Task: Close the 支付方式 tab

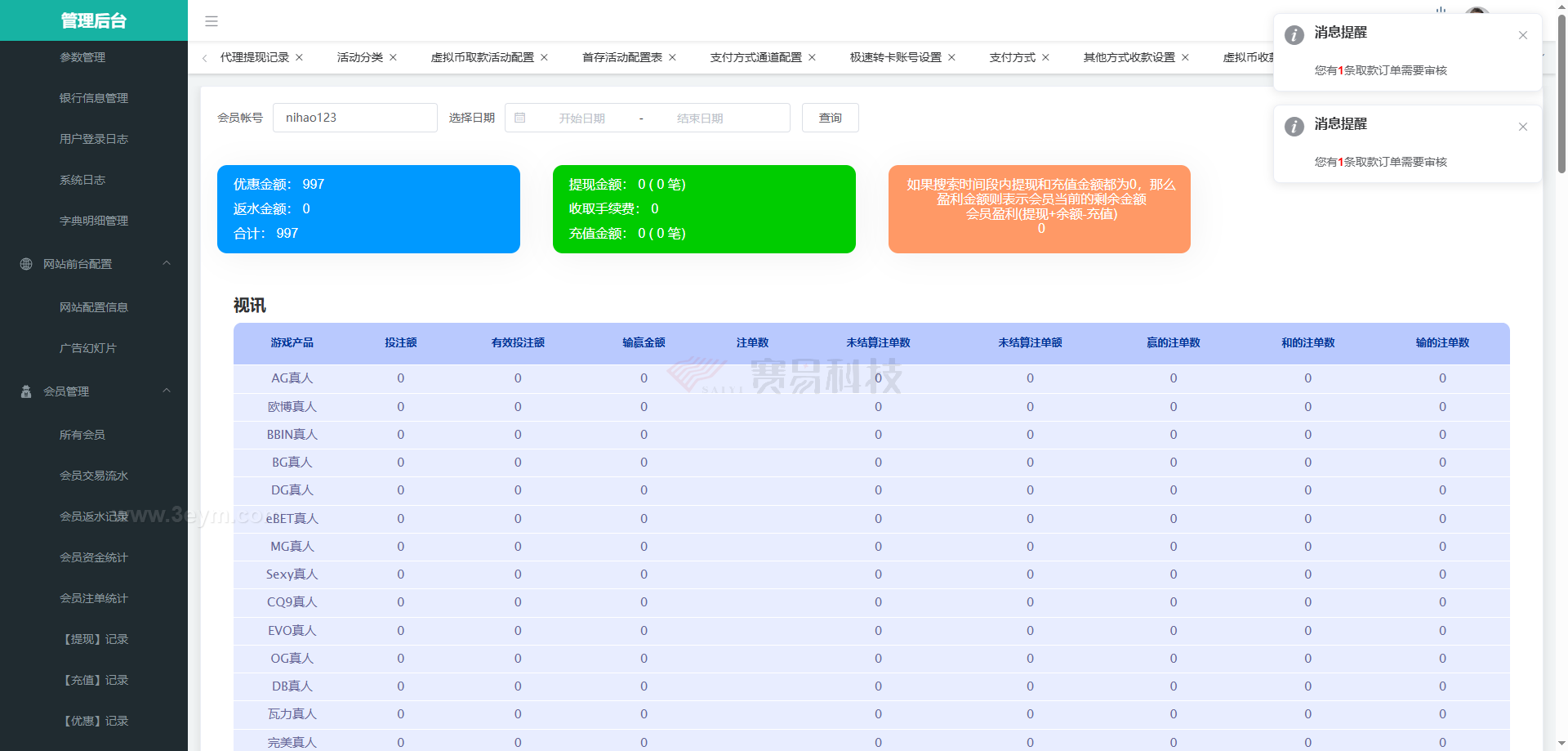Action: [1046, 57]
